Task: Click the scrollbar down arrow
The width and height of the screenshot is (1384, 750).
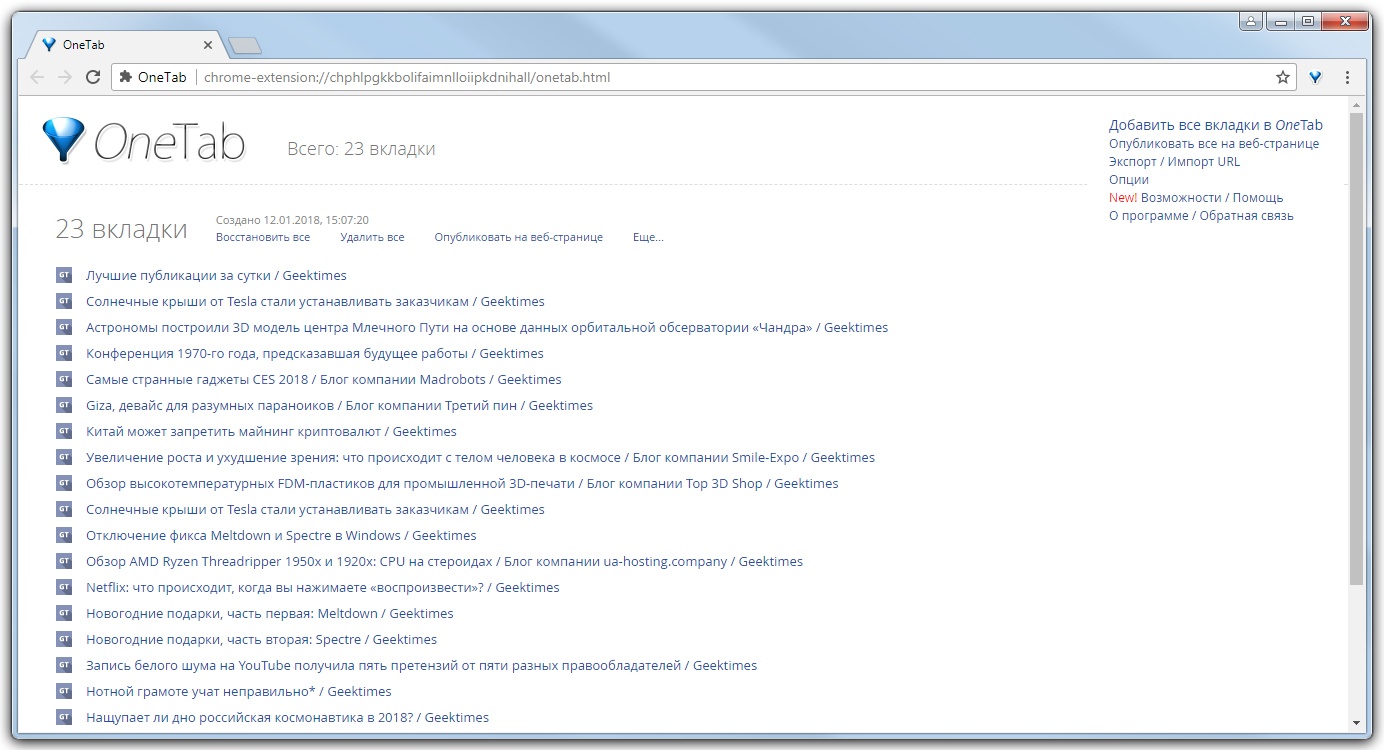Action: (1356, 723)
